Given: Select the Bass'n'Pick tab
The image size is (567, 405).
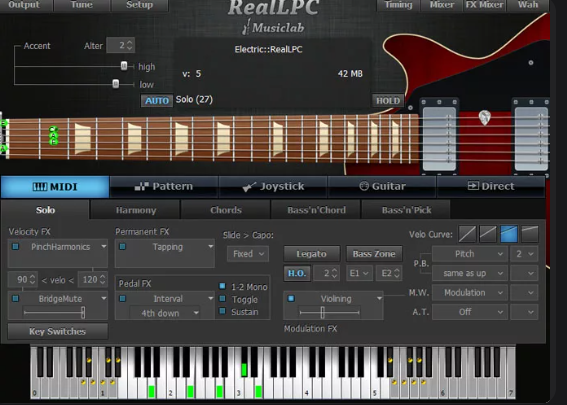Looking at the screenshot, I should (406, 210).
